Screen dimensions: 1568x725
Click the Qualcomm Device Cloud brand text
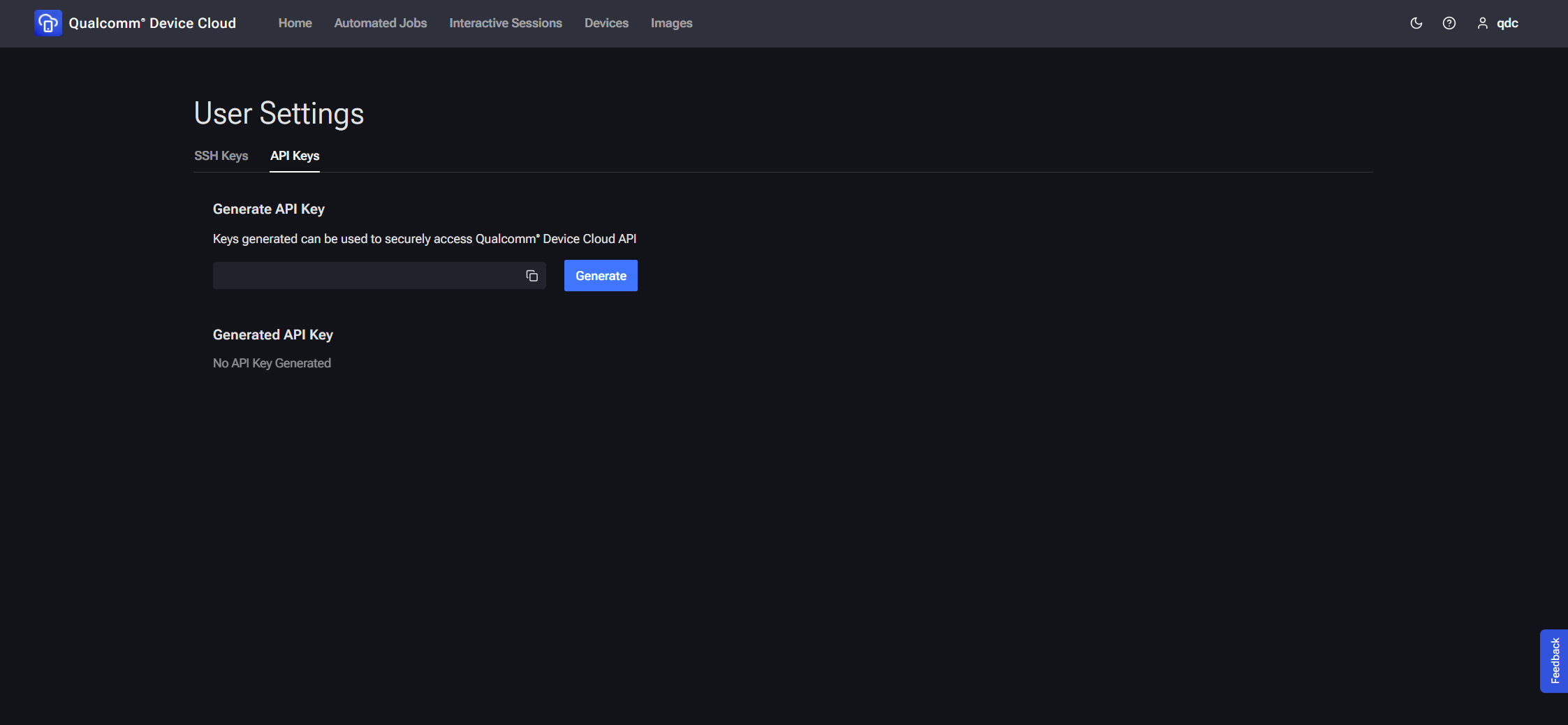tap(152, 23)
